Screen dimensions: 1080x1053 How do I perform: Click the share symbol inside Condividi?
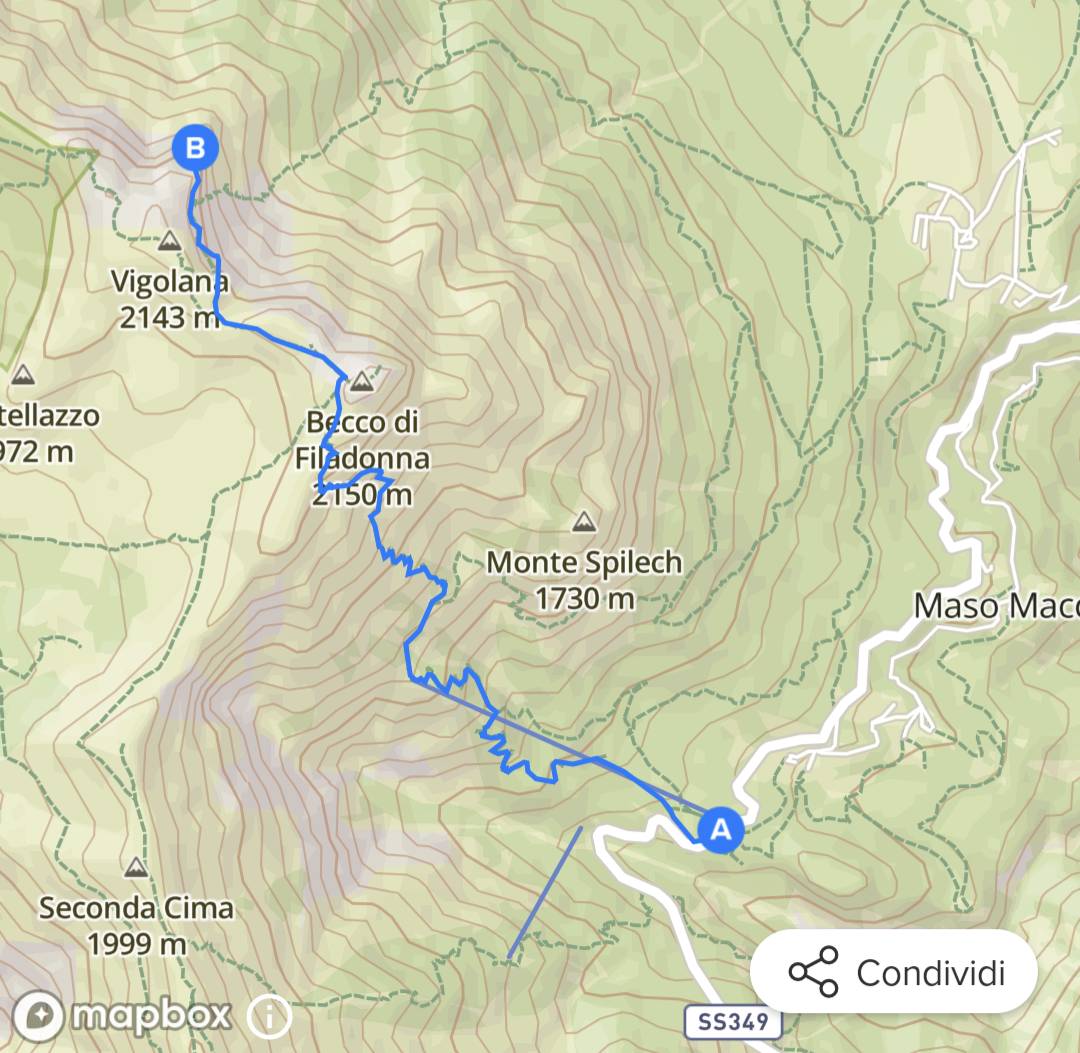click(x=813, y=972)
